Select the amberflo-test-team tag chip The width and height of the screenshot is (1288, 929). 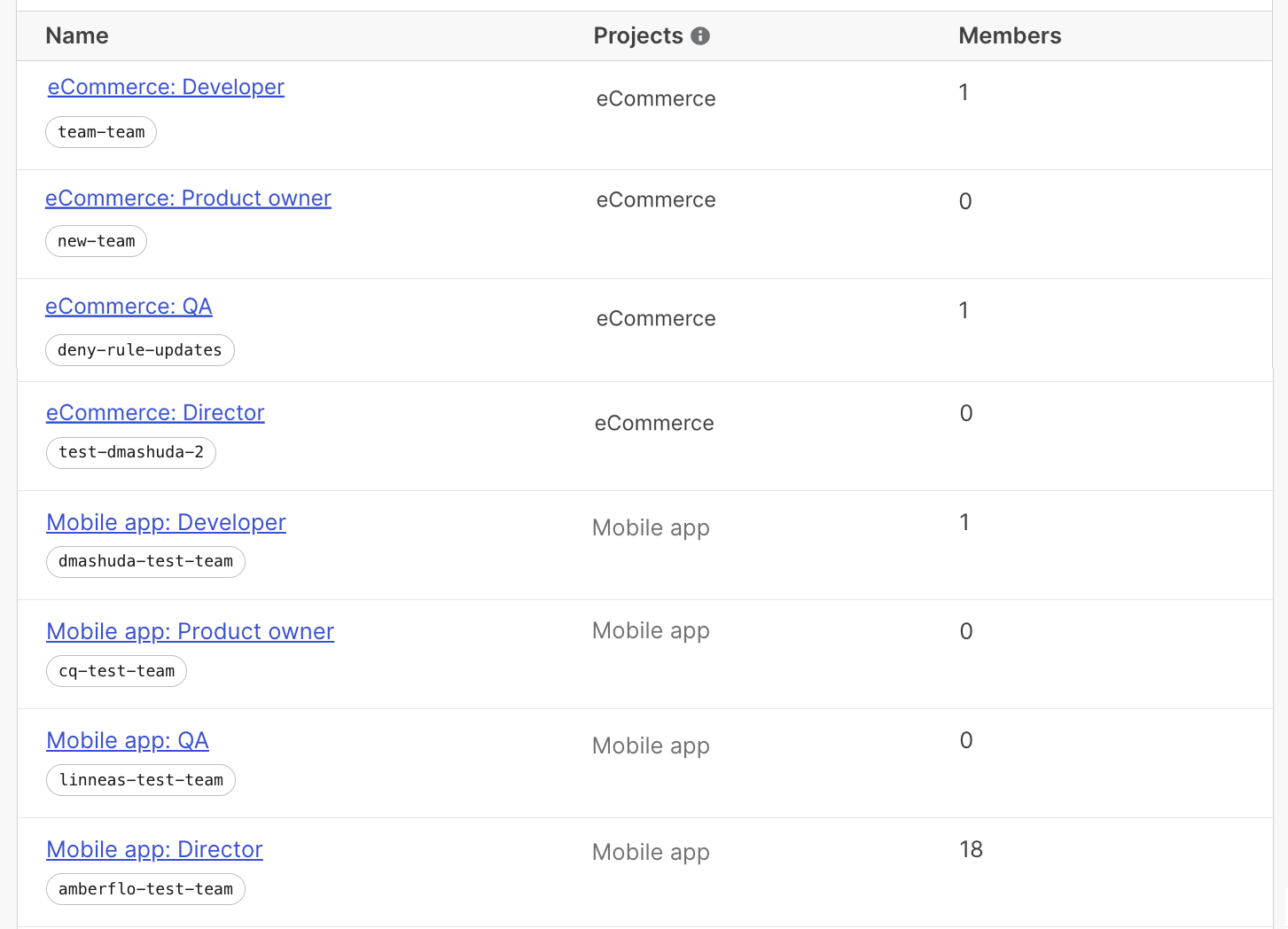click(x=145, y=889)
